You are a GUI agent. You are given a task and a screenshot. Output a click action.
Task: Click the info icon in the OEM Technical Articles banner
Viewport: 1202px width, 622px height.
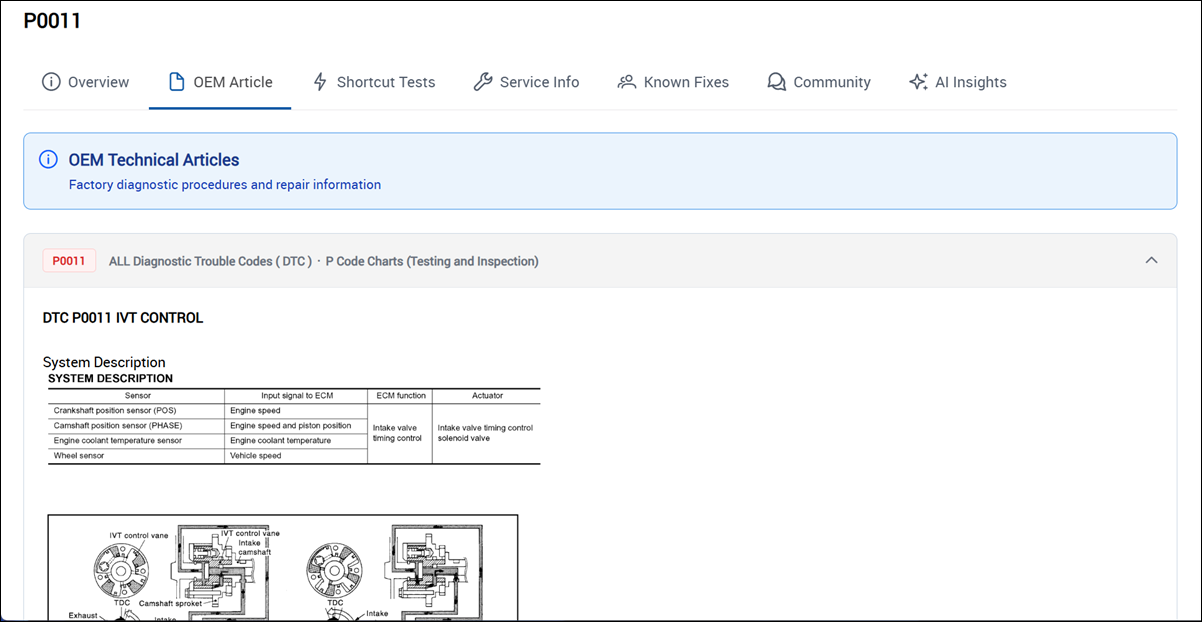point(47,159)
